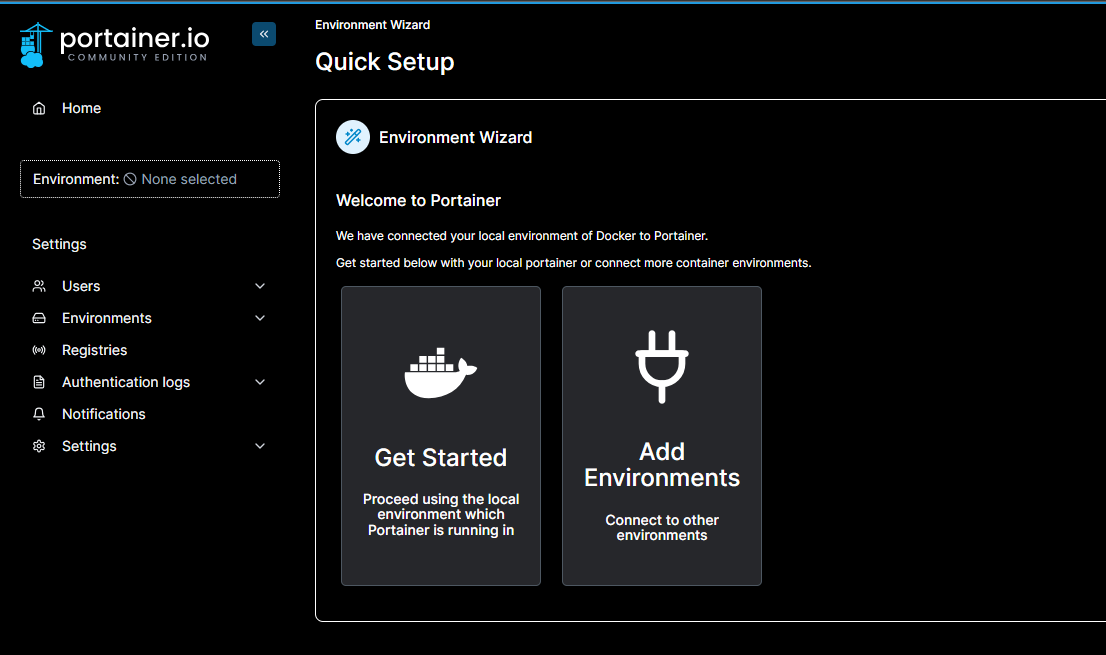Click the Environment: None selected box
The height and width of the screenshot is (655, 1106).
[x=150, y=179]
